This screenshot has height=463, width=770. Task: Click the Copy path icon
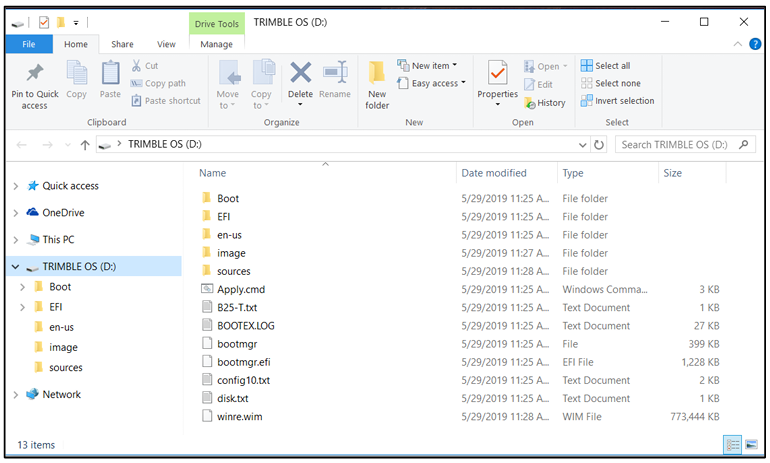[x=136, y=83]
